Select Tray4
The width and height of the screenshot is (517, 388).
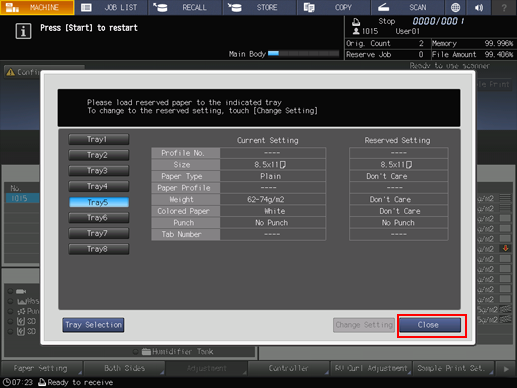(x=99, y=186)
